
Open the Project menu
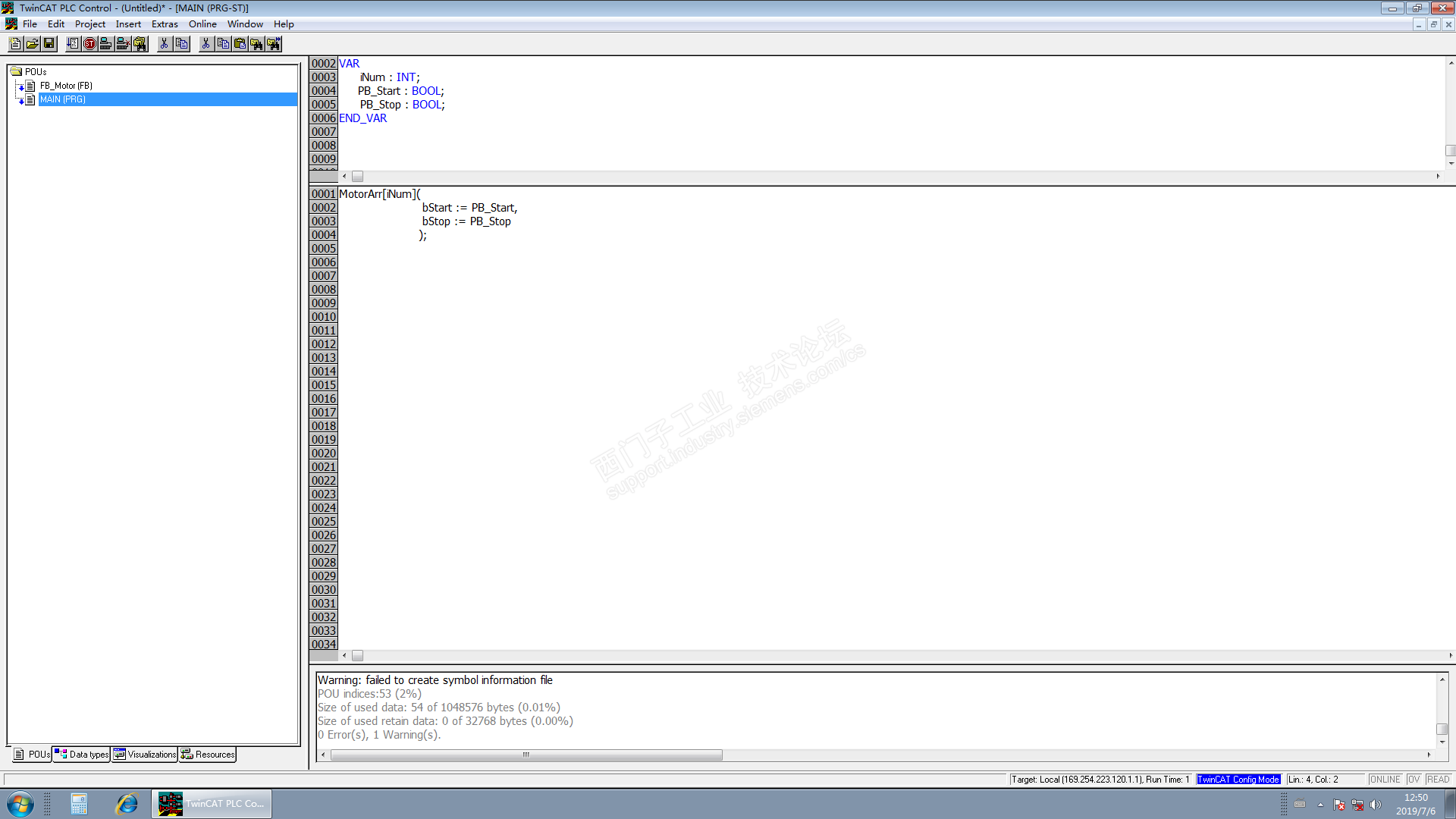click(x=89, y=24)
